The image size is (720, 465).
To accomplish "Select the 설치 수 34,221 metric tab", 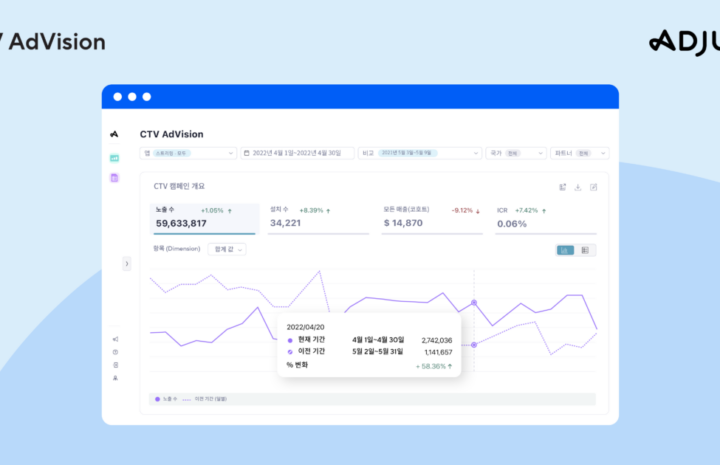I will pyautogui.click(x=318, y=218).
